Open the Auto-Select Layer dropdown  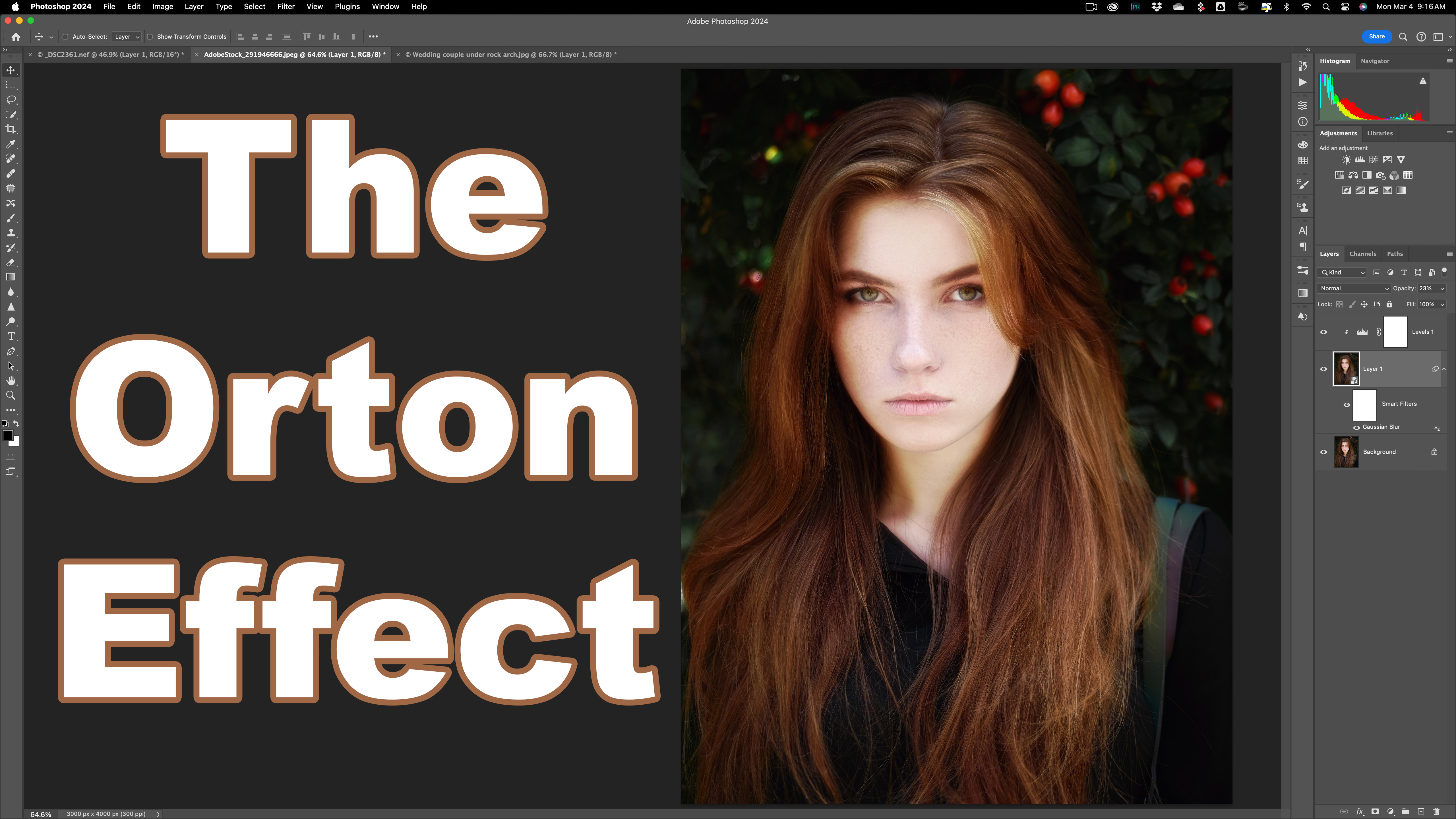[x=127, y=37]
